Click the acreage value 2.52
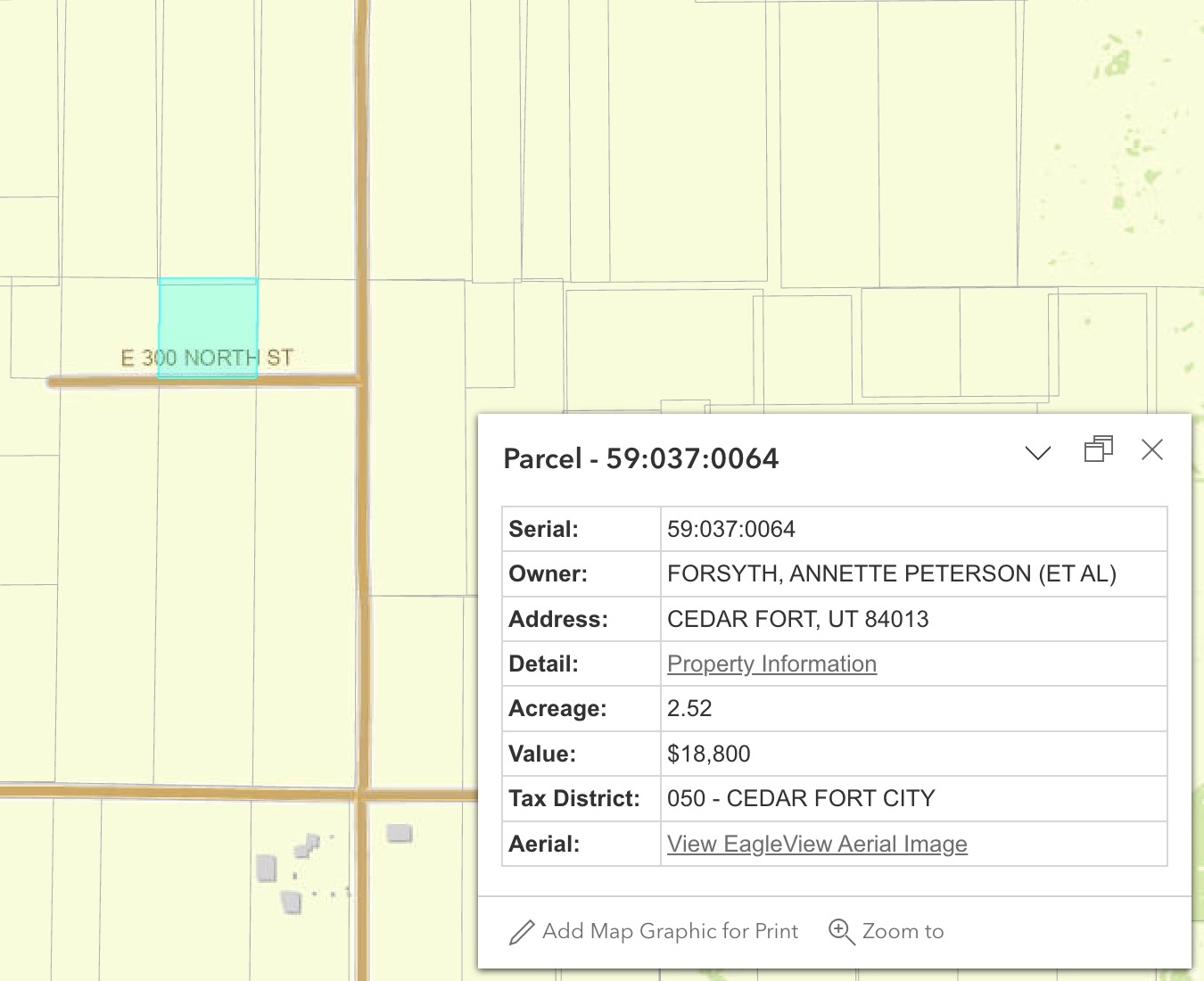Viewport: 1204px width, 981px height. [x=689, y=708]
